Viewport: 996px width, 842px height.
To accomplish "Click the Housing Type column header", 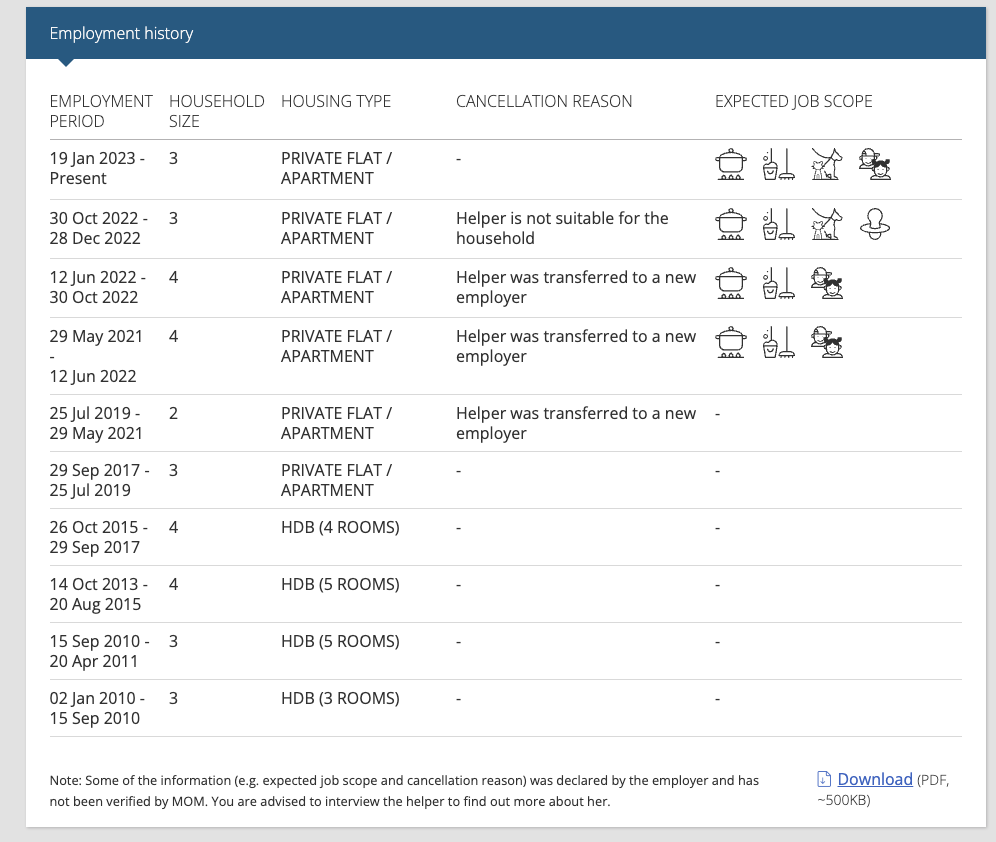I will [336, 102].
